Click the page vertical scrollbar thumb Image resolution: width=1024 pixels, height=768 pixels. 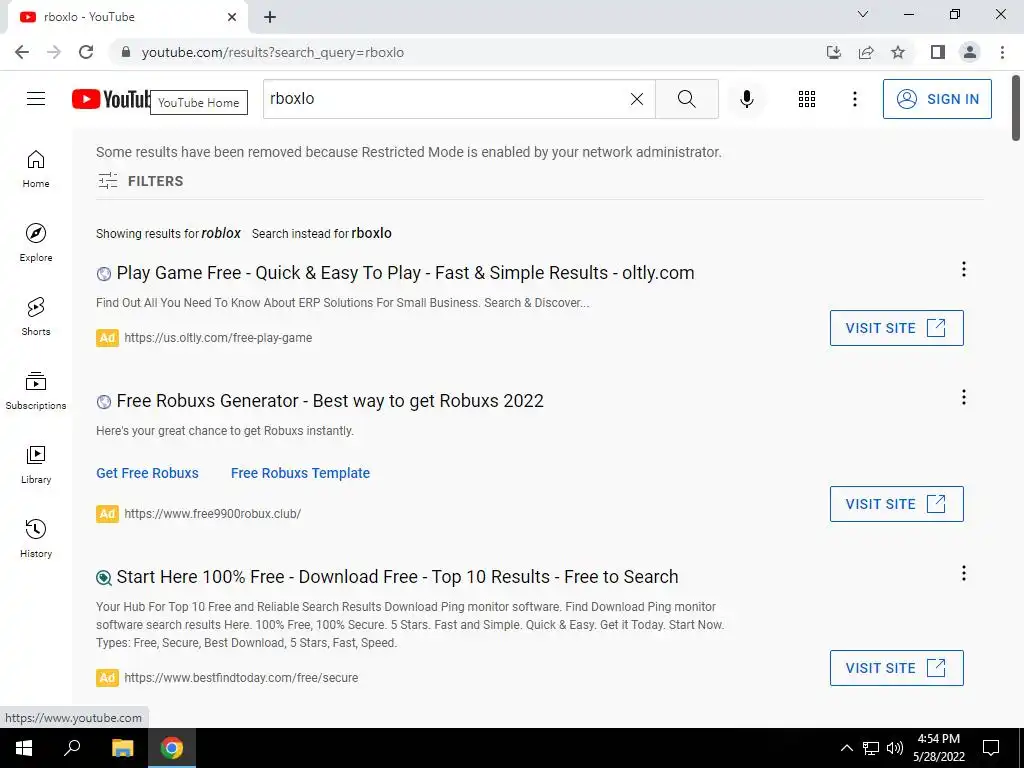click(1016, 108)
